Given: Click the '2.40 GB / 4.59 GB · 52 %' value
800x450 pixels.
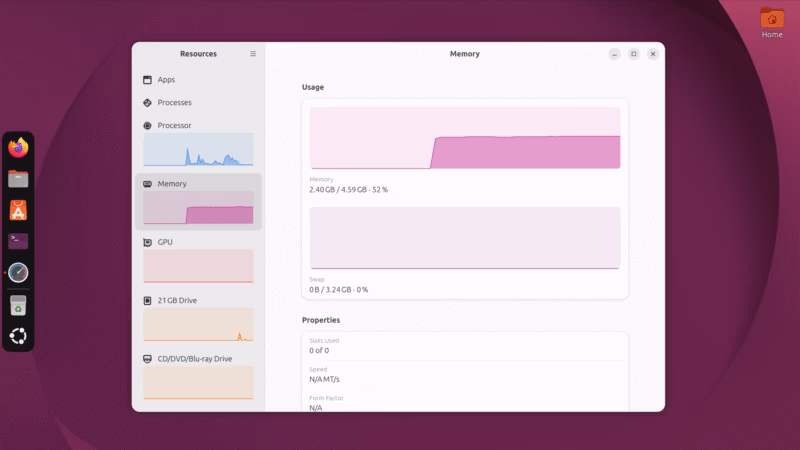Looking at the screenshot, I should click(x=348, y=190).
